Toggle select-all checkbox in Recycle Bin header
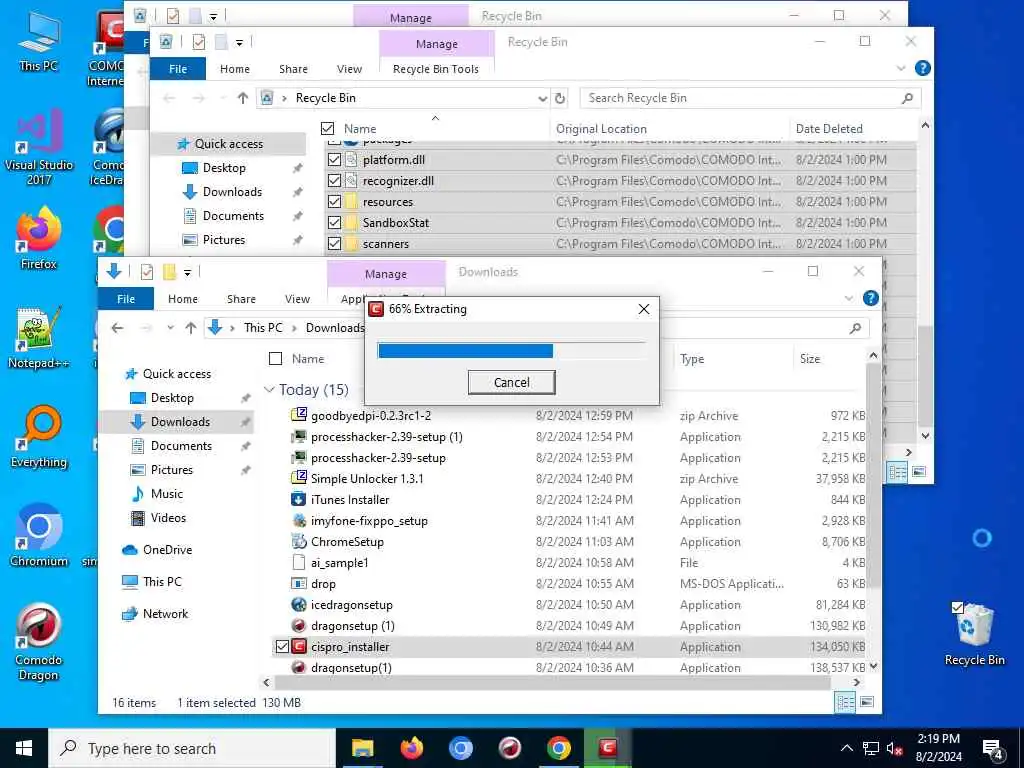 point(328,129)
